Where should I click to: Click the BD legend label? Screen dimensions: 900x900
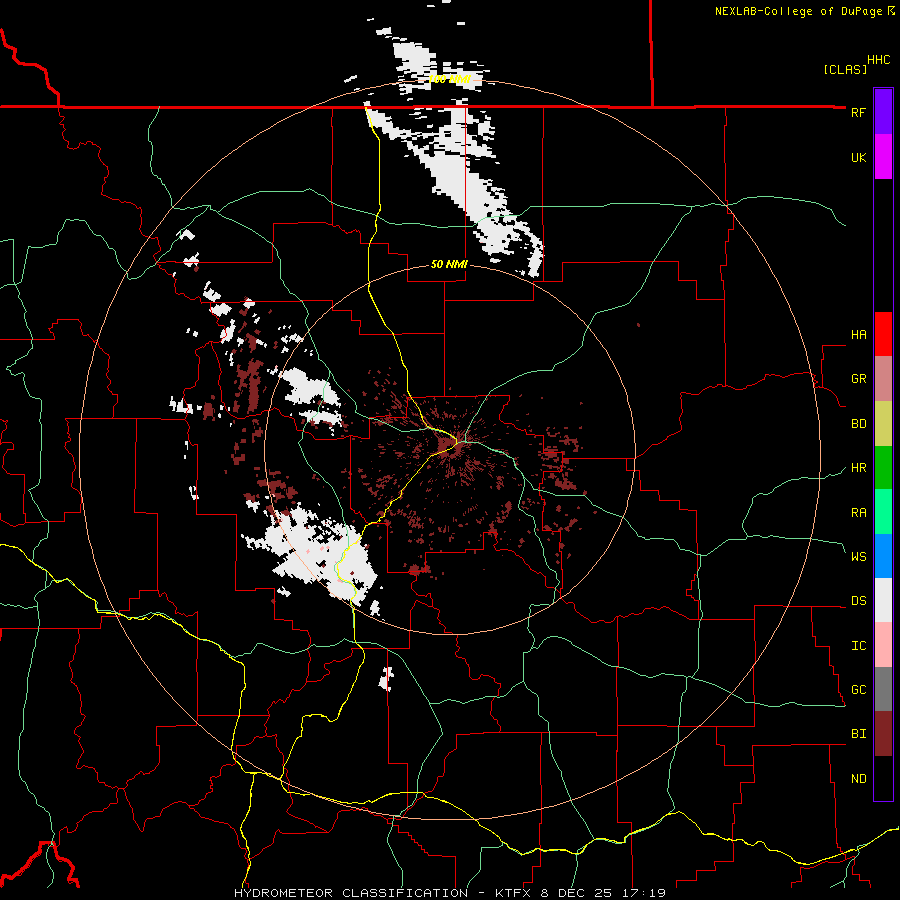pyautogui.click(x=858, y=424)
